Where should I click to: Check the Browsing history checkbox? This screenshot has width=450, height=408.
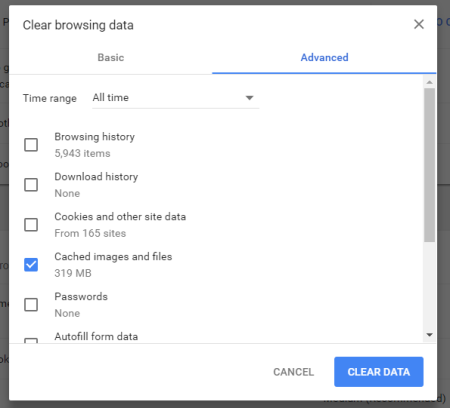click(31, 145)
